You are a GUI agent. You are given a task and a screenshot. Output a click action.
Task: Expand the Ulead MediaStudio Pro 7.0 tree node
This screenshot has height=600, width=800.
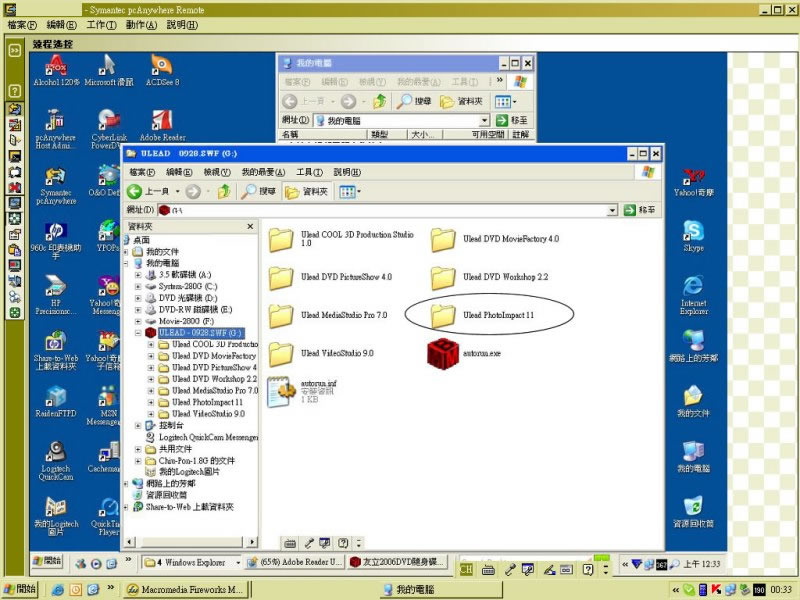pyautogui.click(x=151, y=391)
